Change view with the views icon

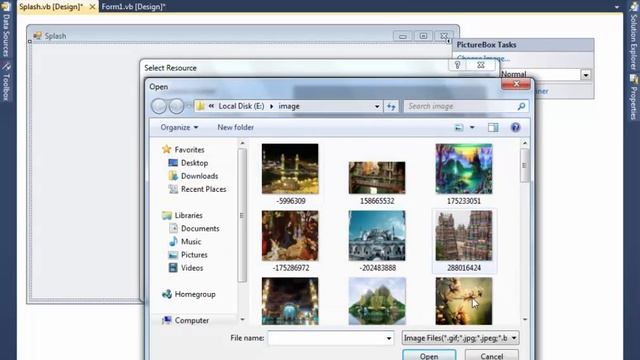tap(459, 128)
